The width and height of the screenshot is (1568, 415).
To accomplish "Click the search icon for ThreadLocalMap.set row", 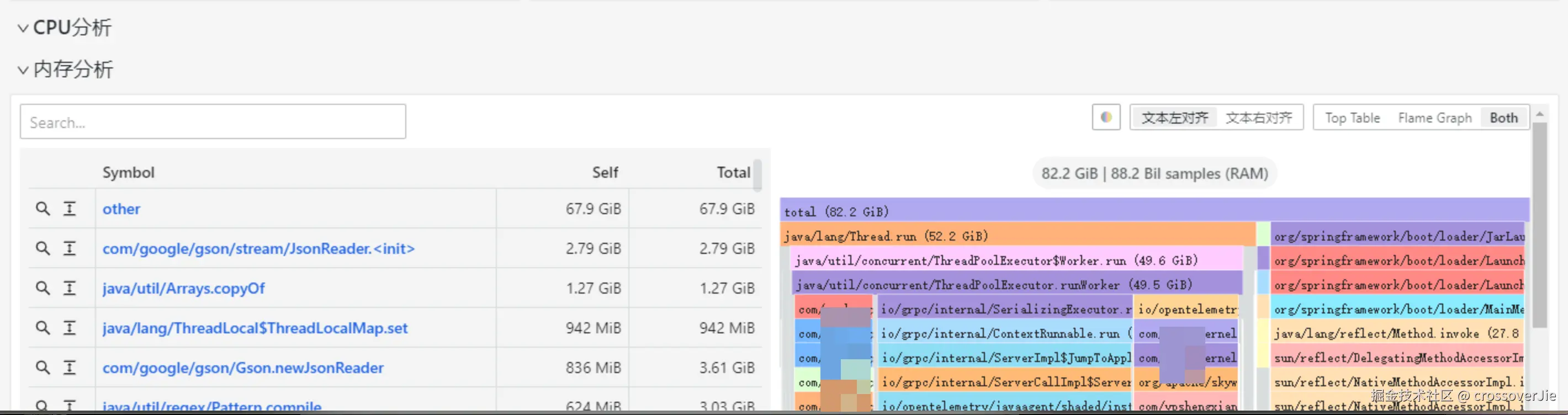I will (x=42, y=328).
